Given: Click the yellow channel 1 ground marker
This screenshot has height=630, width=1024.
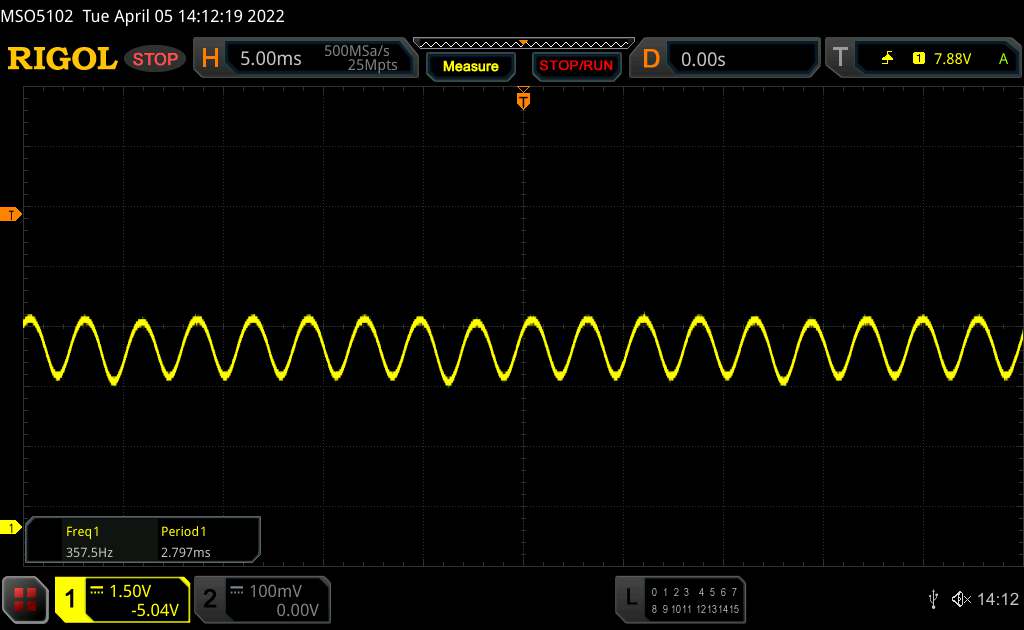Looking at the screenshot, I should [12, 527].
